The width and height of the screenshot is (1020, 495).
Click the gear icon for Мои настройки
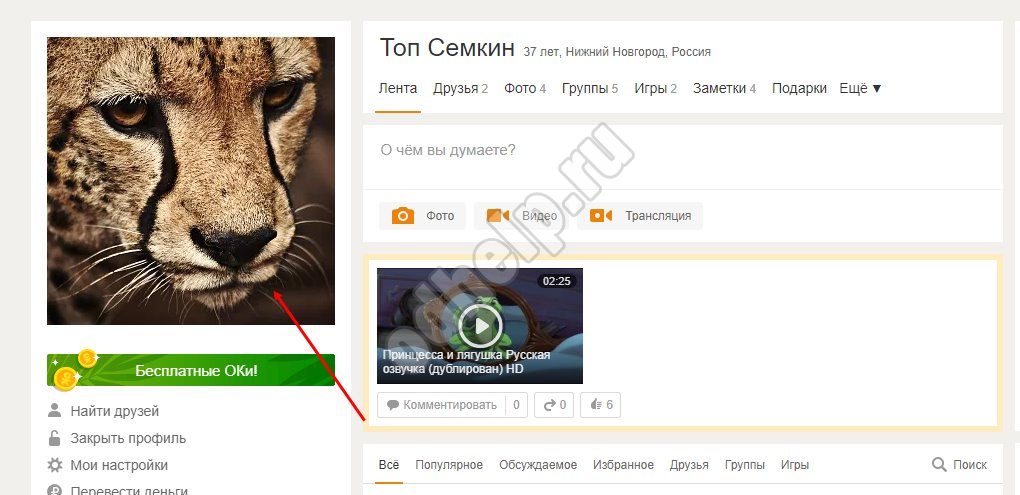pyautogui.click(x=55, y=465)
